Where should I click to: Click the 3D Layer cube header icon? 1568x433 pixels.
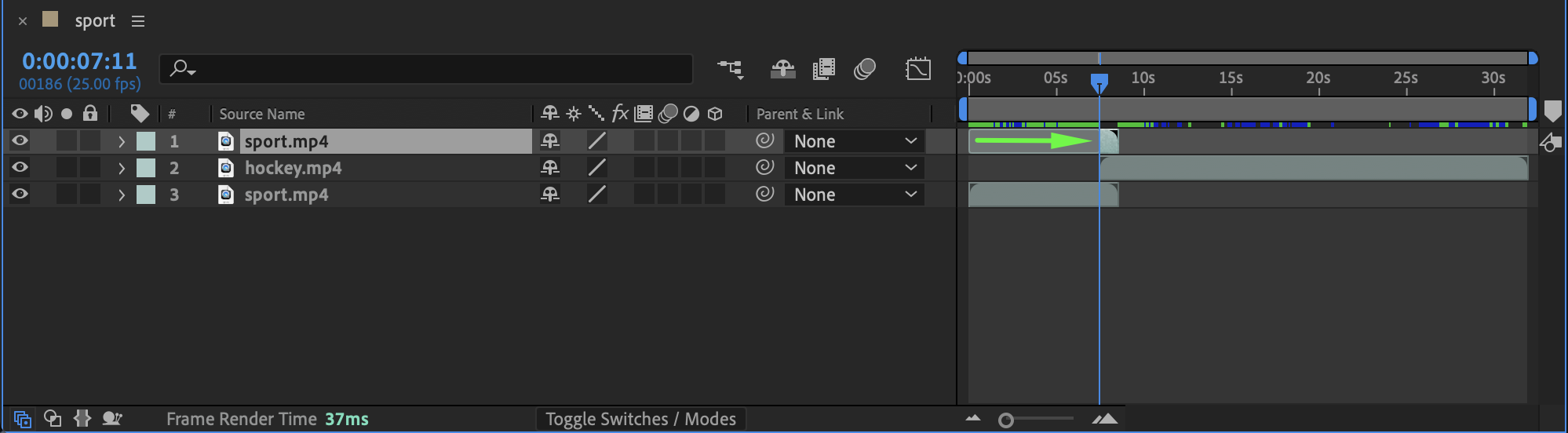[x=715, y=114]
